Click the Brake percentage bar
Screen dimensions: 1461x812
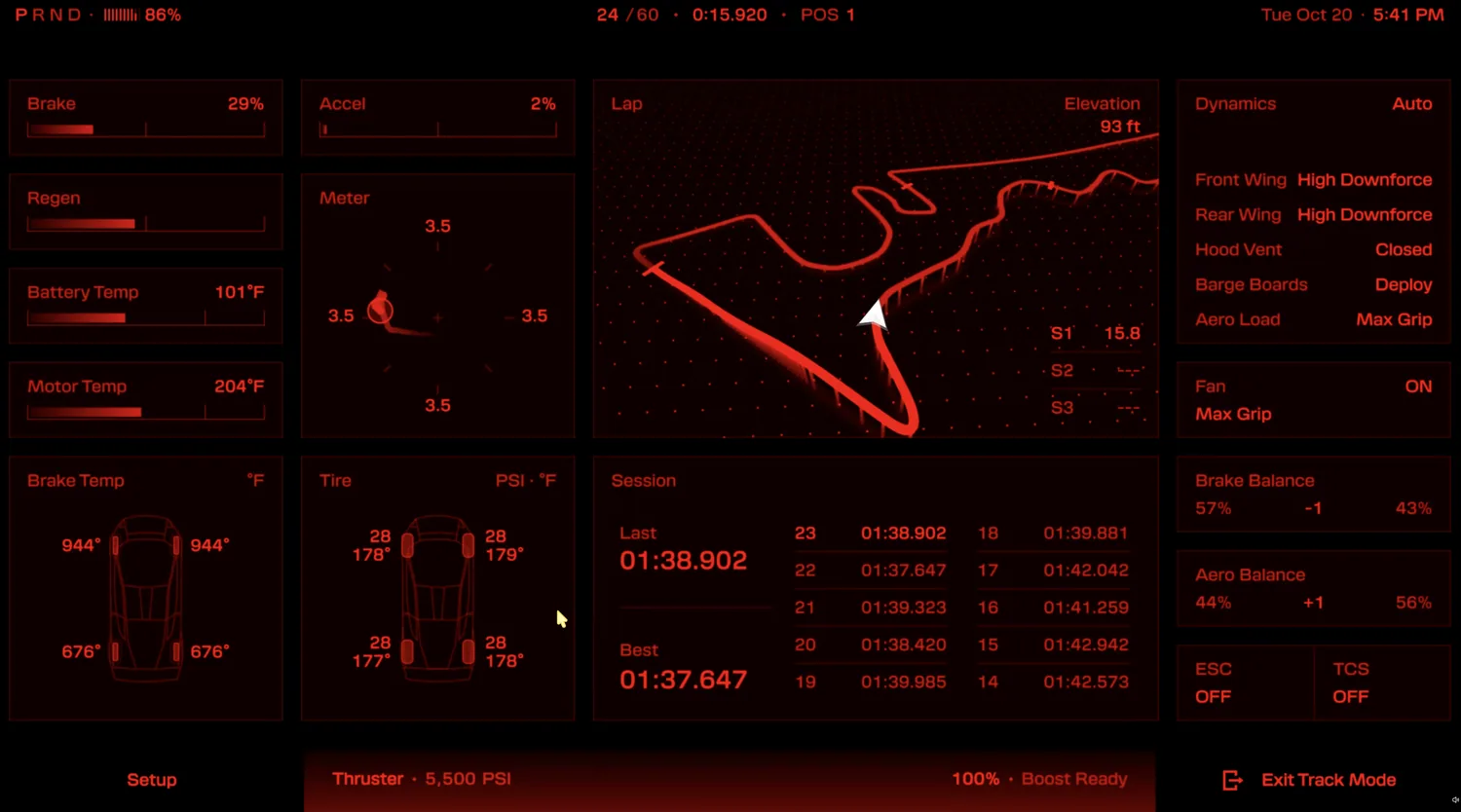pyautogui.click(x=146, y=129)
